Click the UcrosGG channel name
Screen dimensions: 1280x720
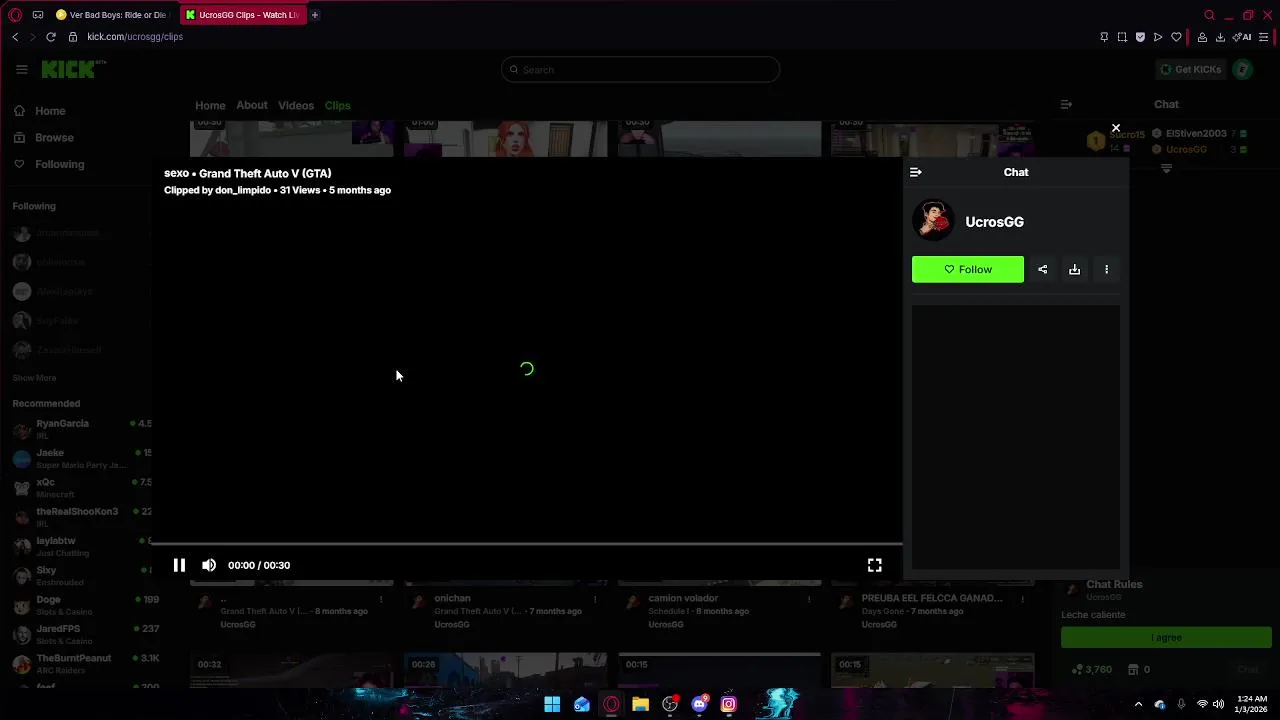tap(994, 222)
